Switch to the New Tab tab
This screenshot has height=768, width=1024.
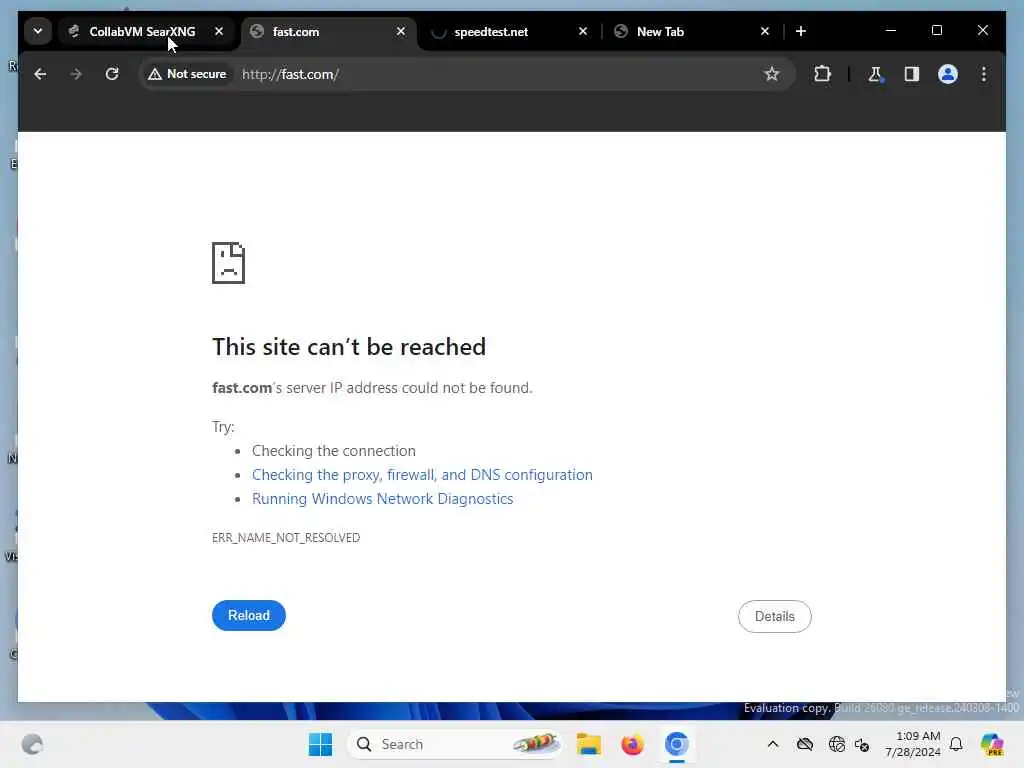(692, 31)
